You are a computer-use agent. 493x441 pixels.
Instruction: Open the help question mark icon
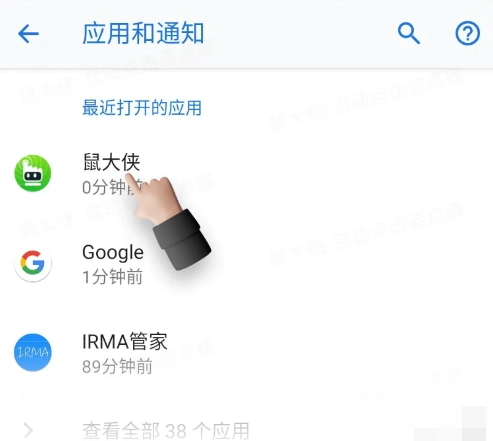click(x=468, y=33)
